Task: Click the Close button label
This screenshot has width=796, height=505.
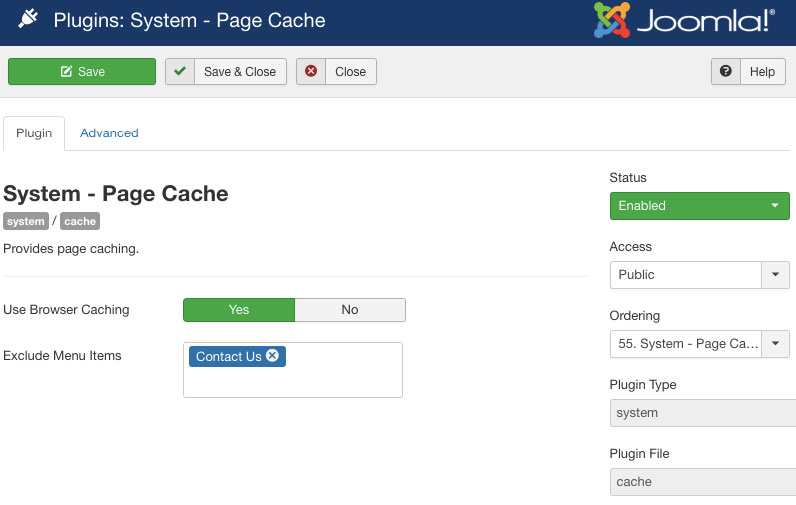Action: pyautogui.click(x=350, y=72)
